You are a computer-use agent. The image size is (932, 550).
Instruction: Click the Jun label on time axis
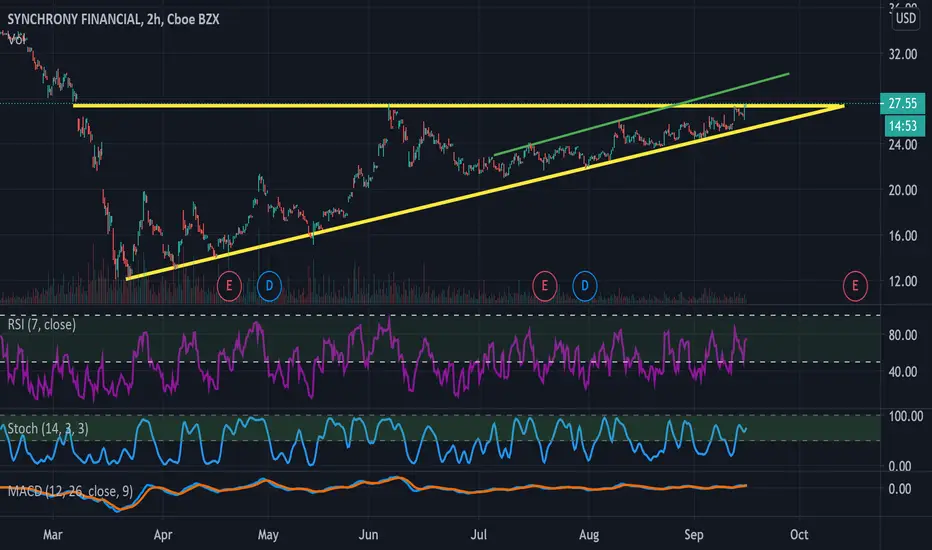(x=369, y=535)
